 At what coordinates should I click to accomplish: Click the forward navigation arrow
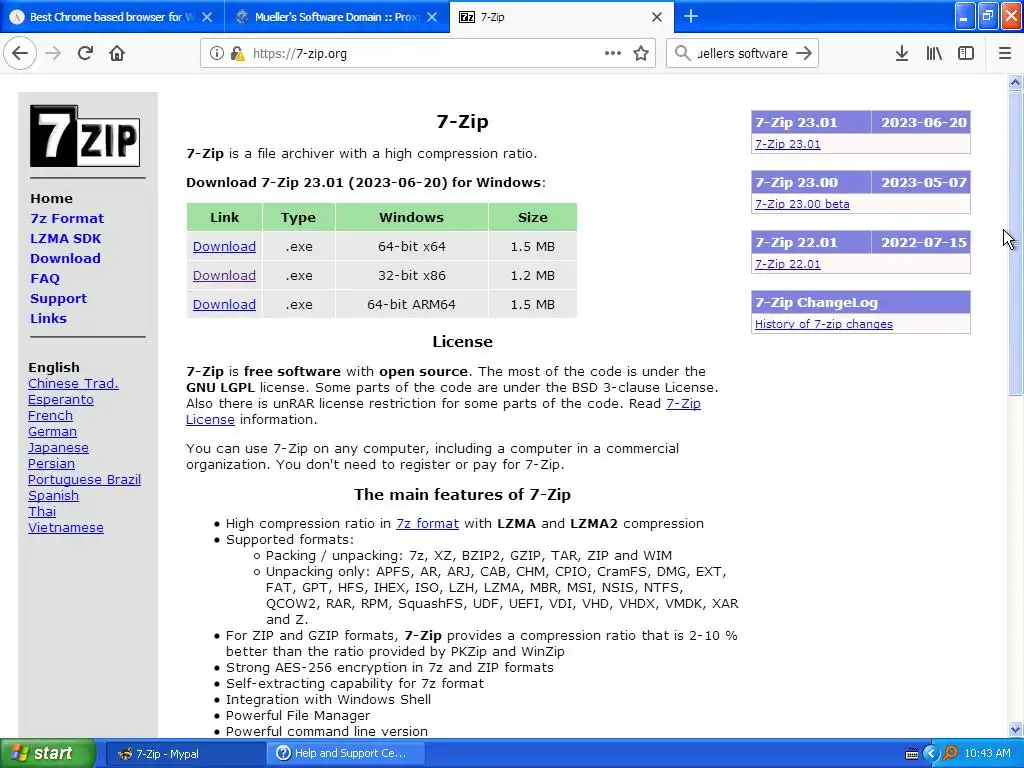(54, 54)
